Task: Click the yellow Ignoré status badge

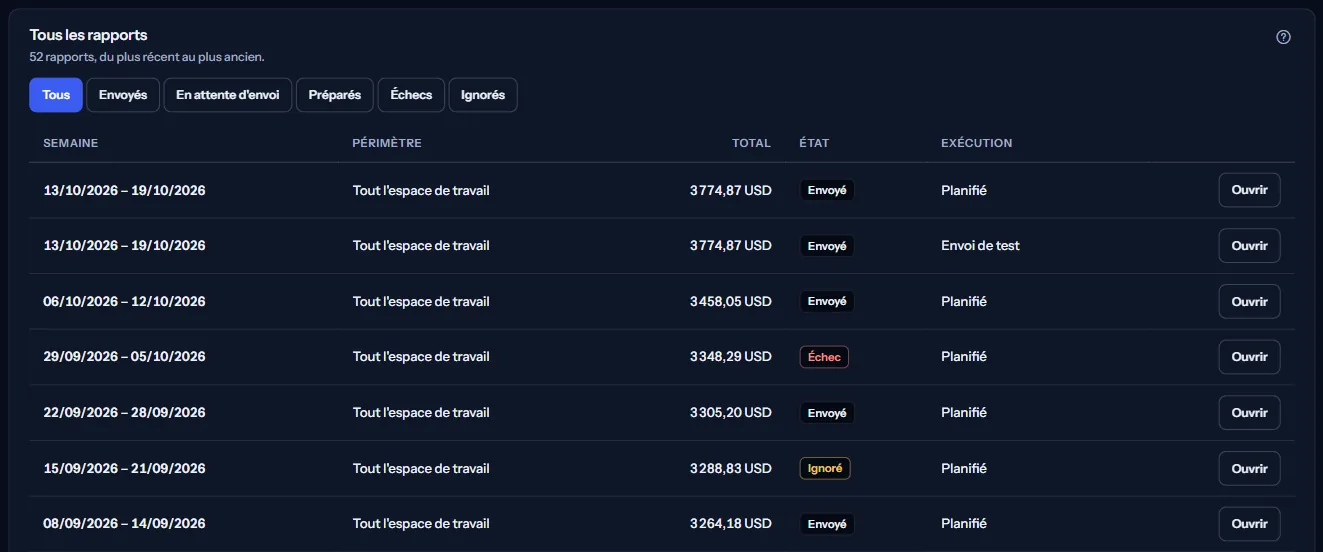Action: (825, 468)
